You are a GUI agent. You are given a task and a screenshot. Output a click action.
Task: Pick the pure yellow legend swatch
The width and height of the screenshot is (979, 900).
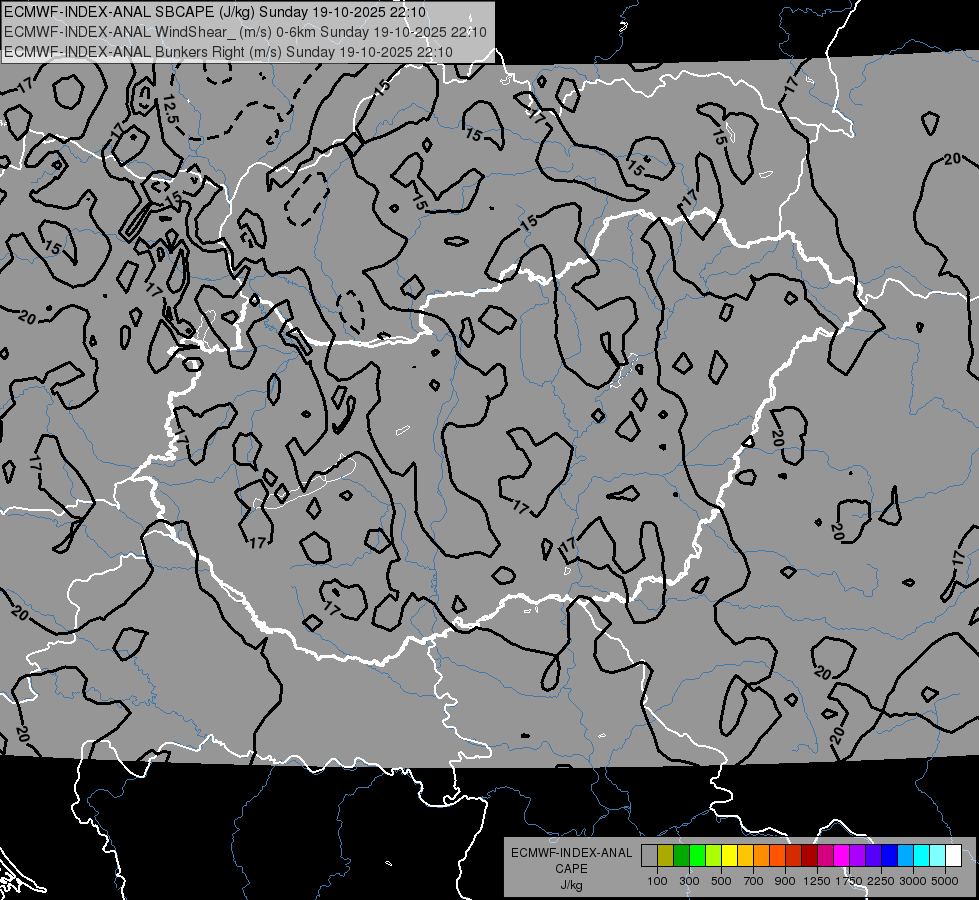[x=729, y=856]
